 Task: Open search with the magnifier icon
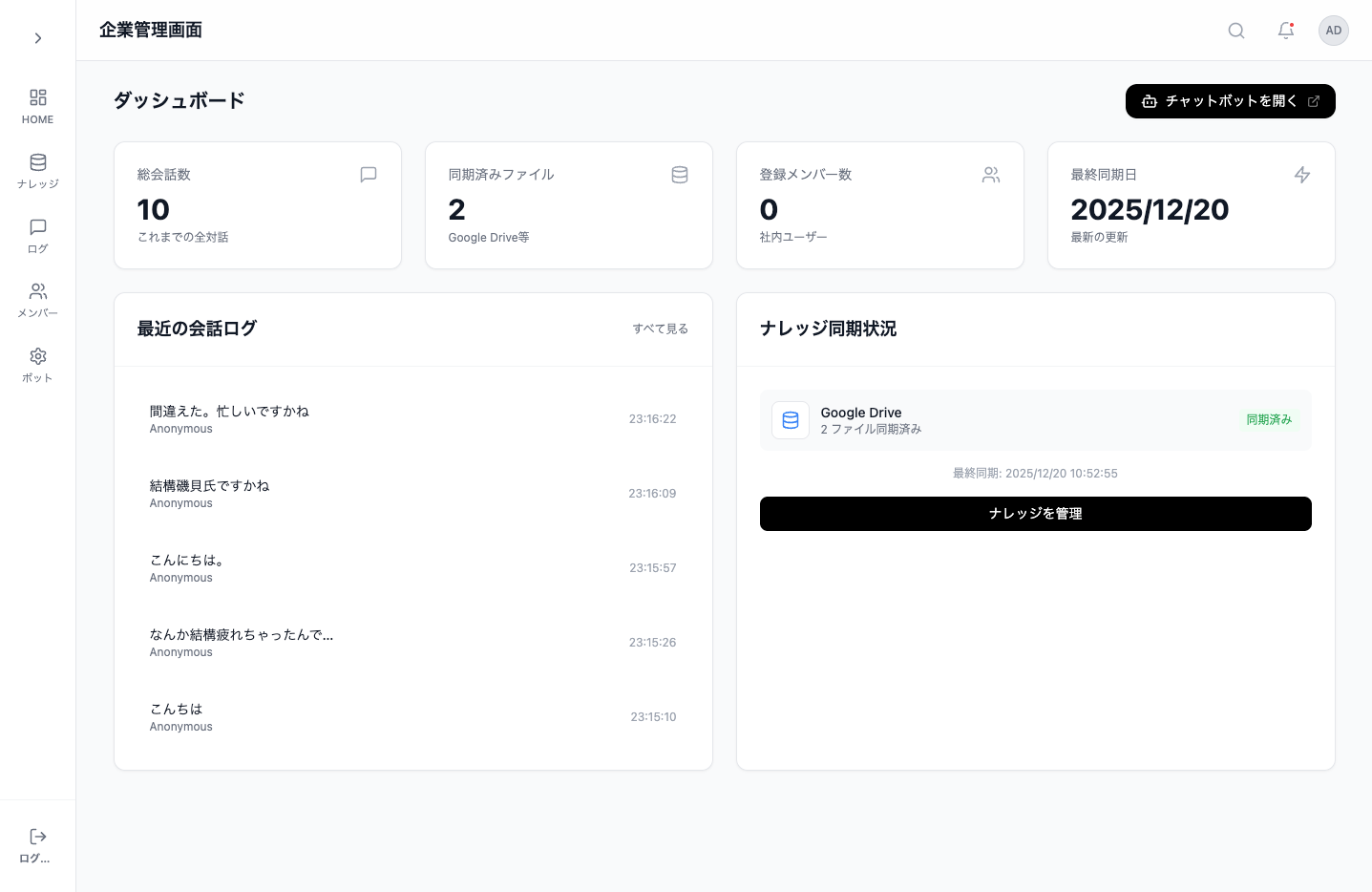coord(1236,31)
